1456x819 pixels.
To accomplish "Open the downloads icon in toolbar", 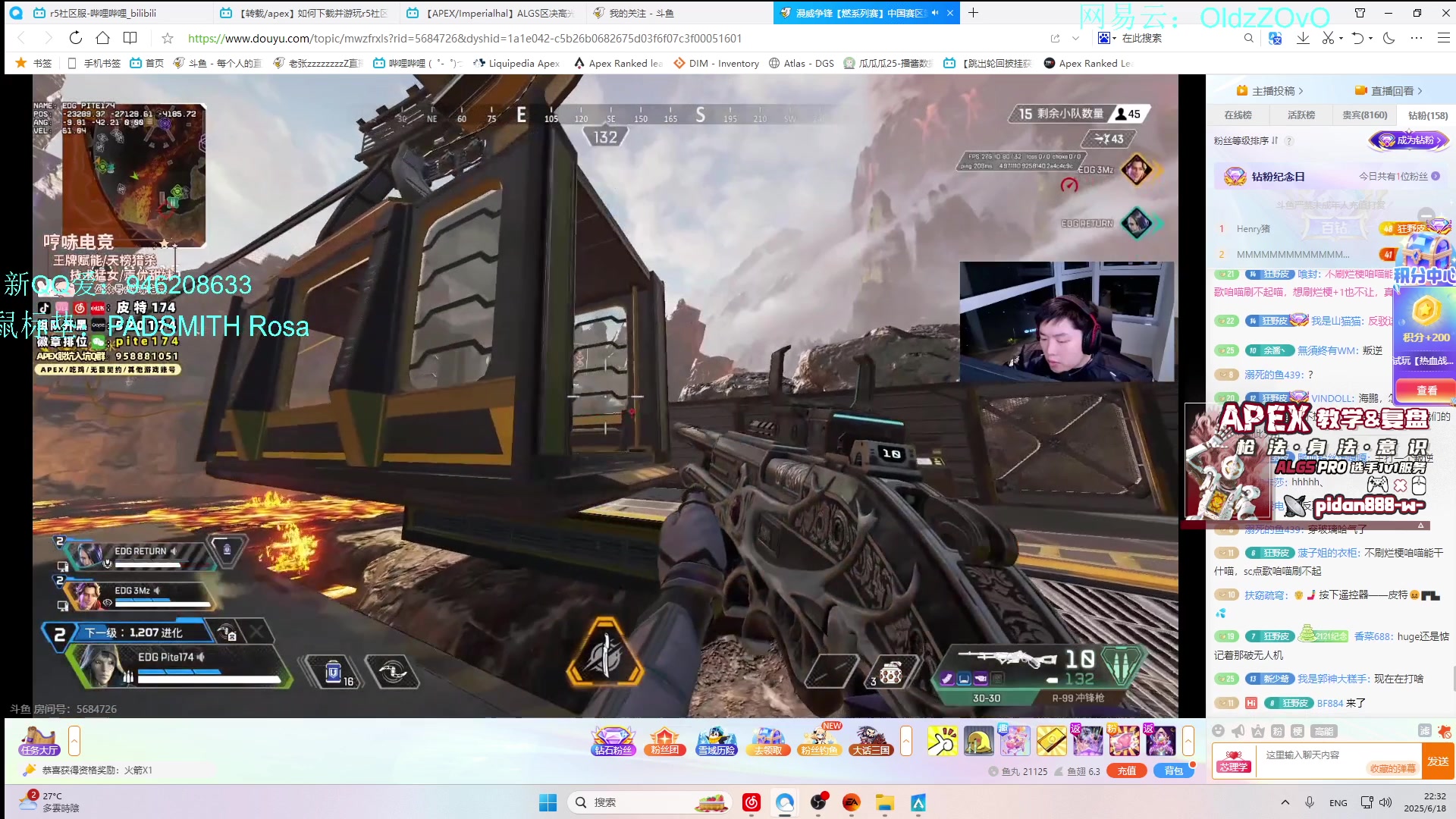I will coord(1303,38).
